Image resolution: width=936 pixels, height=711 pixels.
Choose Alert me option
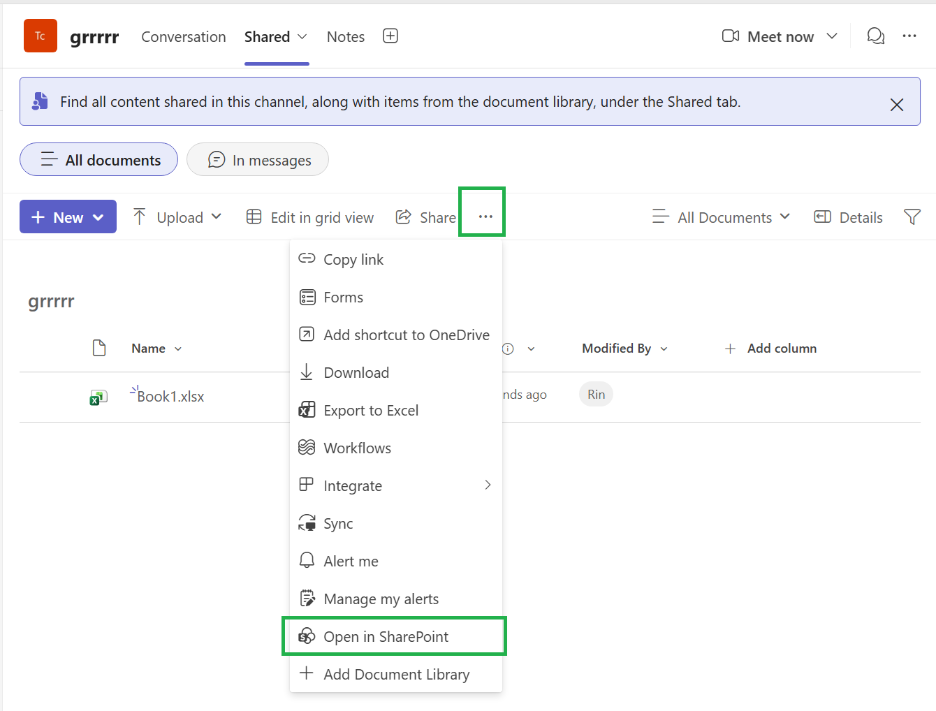tap(395, 561)
